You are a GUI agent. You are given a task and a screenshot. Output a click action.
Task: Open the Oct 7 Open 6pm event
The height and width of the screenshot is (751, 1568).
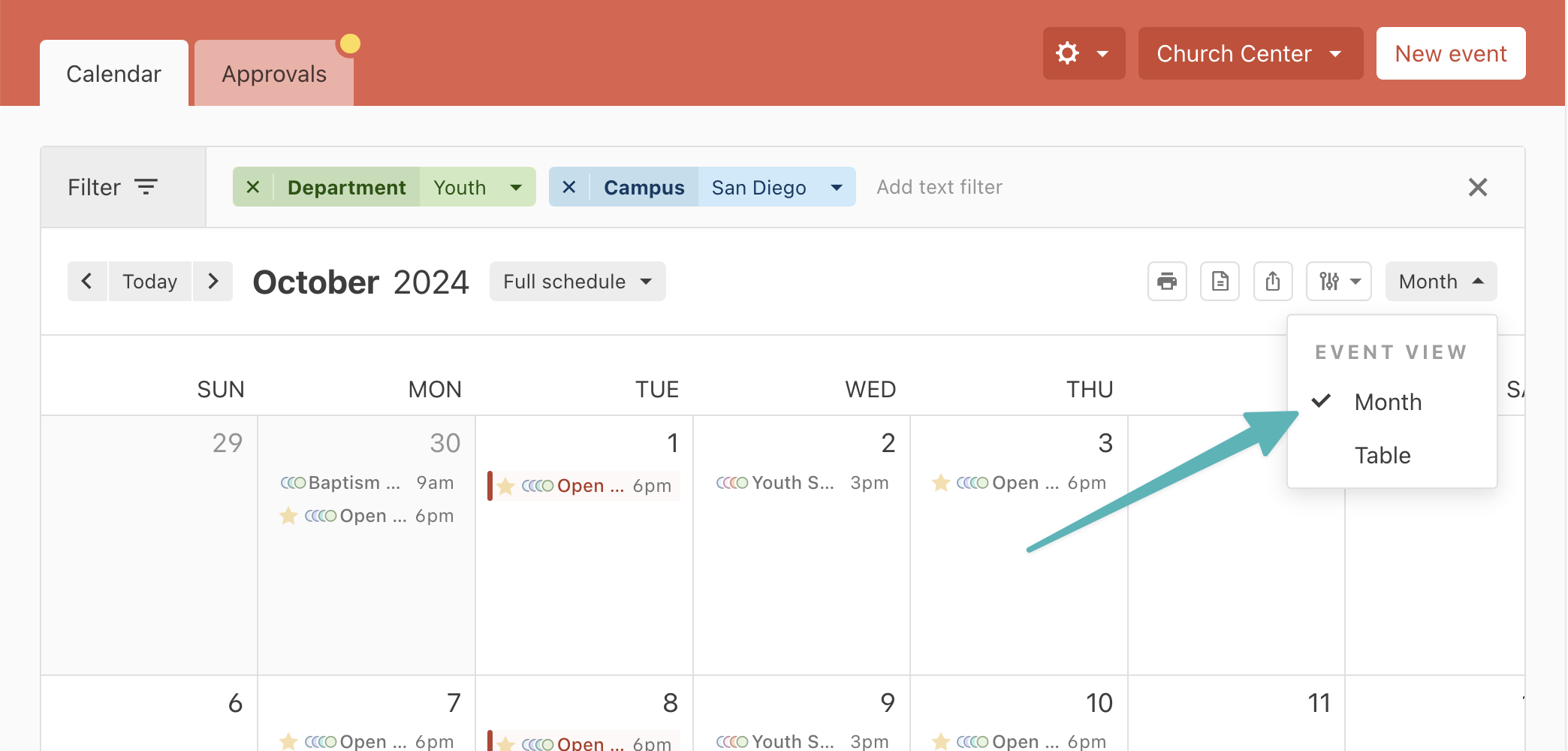(x=366, y=741)
